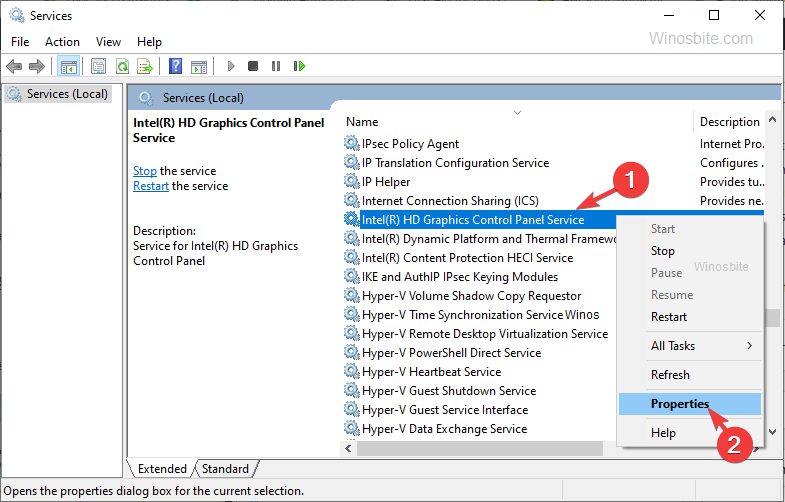The height and width of the screenshot is (502, 785).
Task: Click the Properties sheet toolbar icon
Action: tap(99, 66)
